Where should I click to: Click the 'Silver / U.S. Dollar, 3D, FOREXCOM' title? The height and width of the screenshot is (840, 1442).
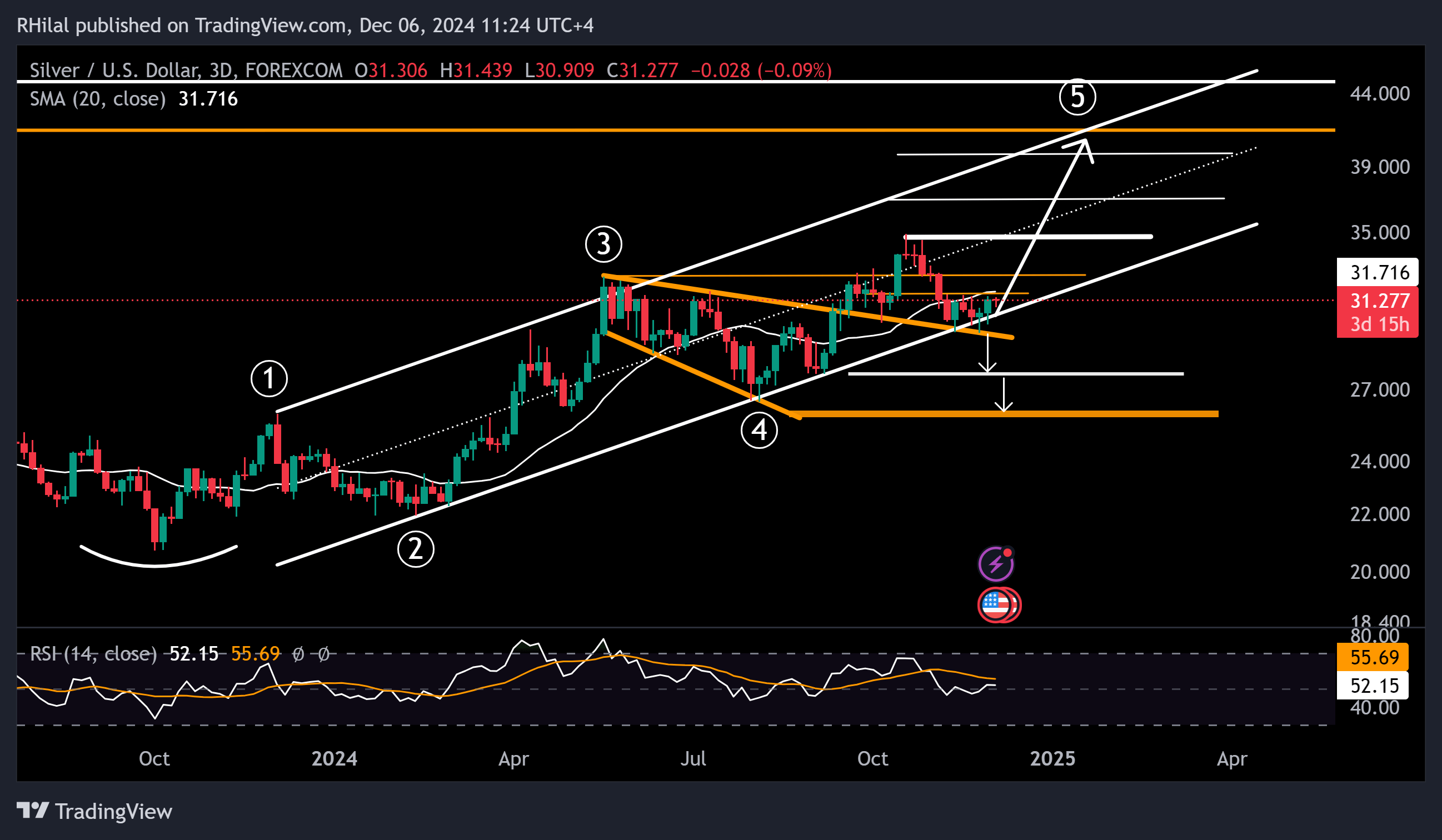186,71
